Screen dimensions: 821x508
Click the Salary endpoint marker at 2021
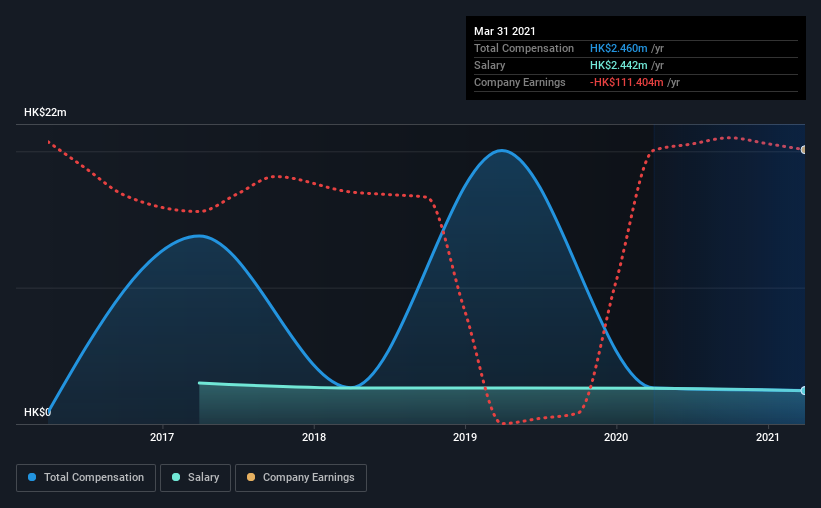pyautogui.click(x=803, y=391)
